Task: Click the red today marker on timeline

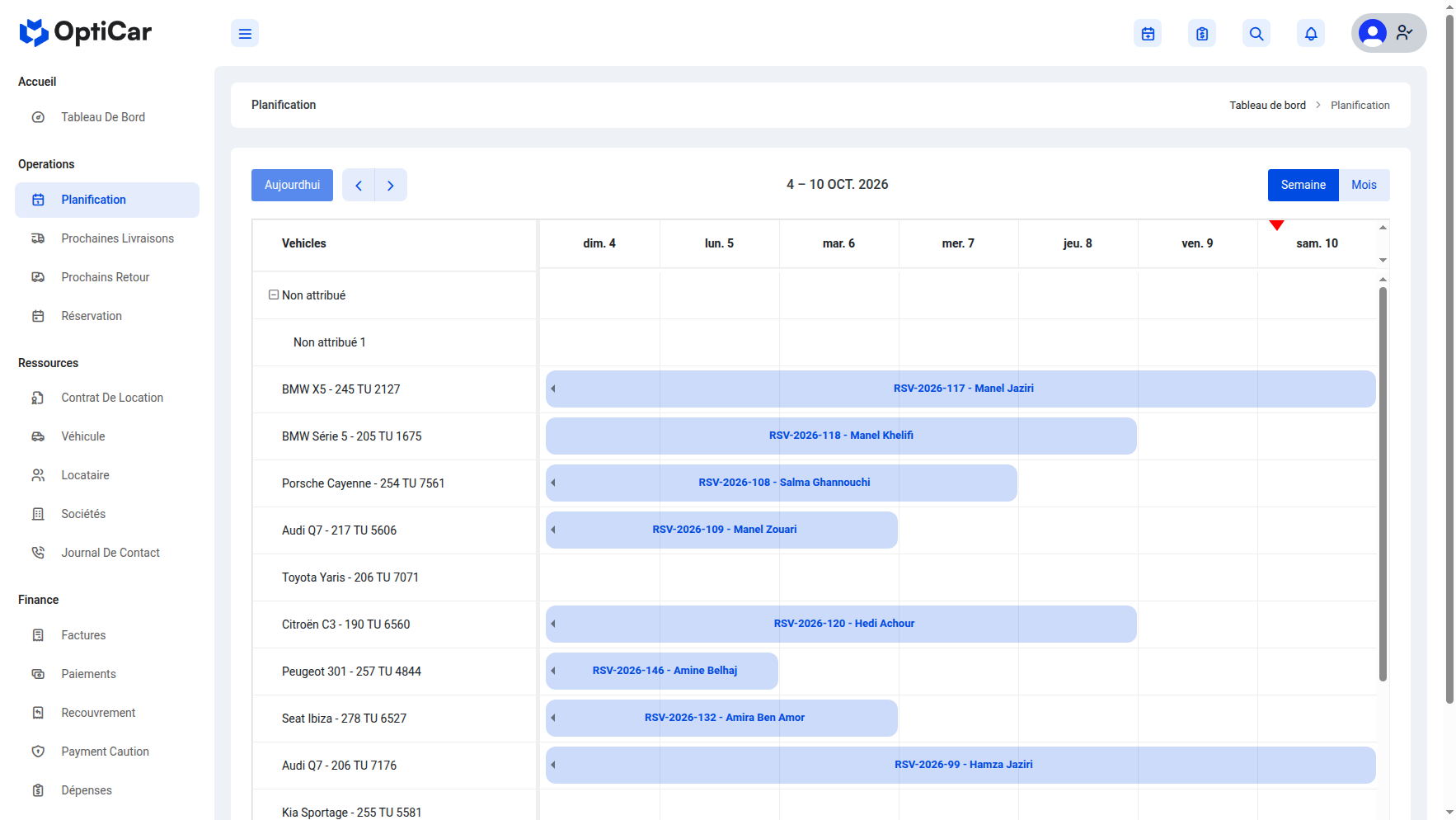Action: pyautogui.click(x=1276, y=225)
